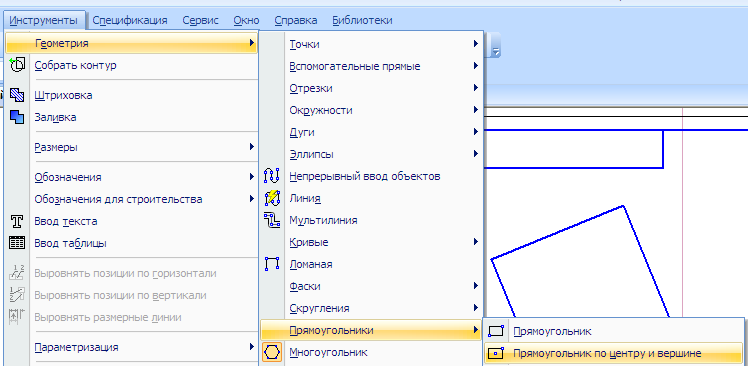Screen dimensions: 748x366
Task: Open the Спецификация menu
Action: pyautogui.click(x=130, y=20)
